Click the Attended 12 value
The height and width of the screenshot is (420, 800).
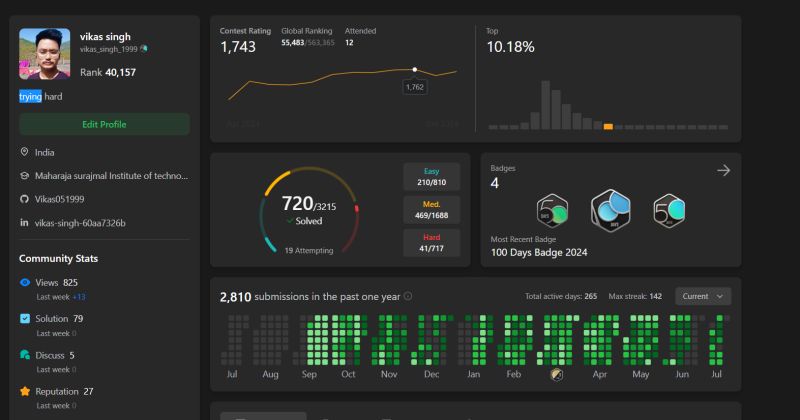[349, 43]
